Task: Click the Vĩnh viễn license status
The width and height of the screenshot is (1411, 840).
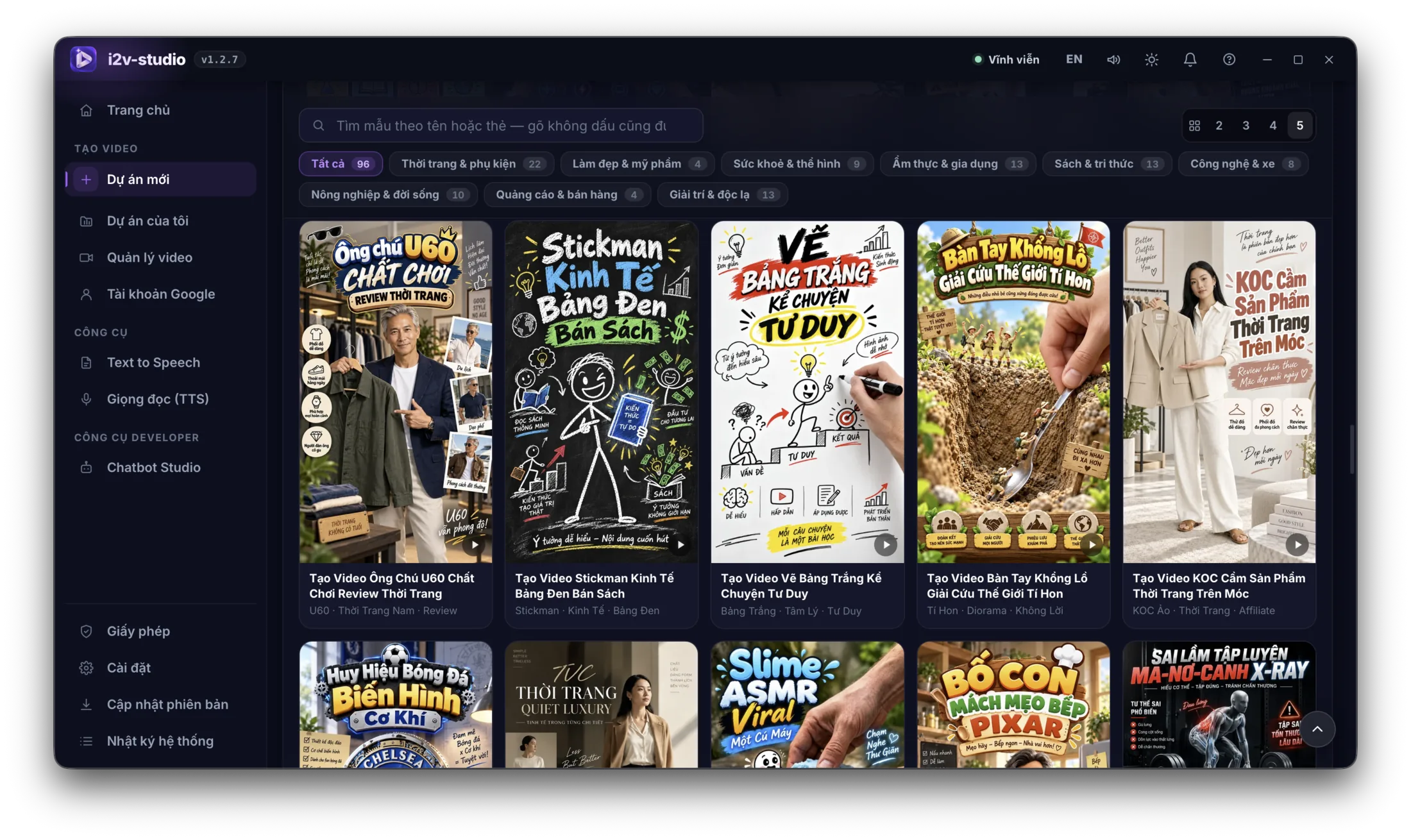Action: (1006, 60)
